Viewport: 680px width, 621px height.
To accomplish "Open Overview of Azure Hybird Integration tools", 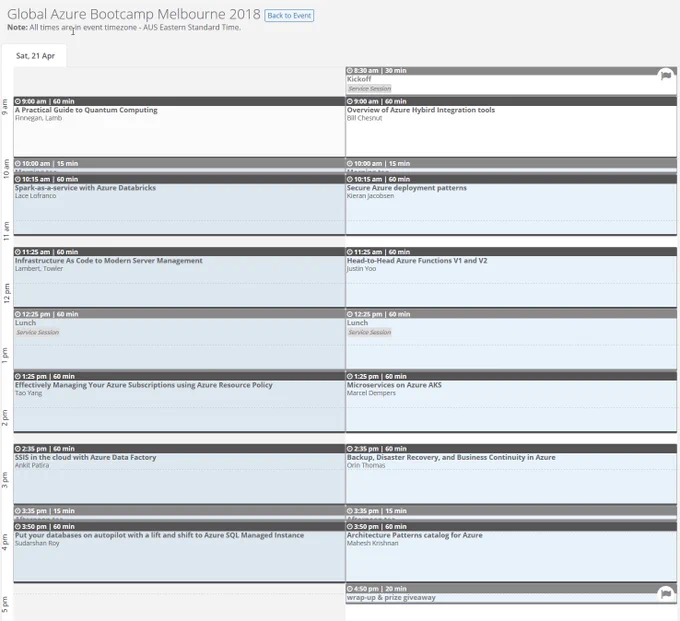I will (x=421, y=110).
